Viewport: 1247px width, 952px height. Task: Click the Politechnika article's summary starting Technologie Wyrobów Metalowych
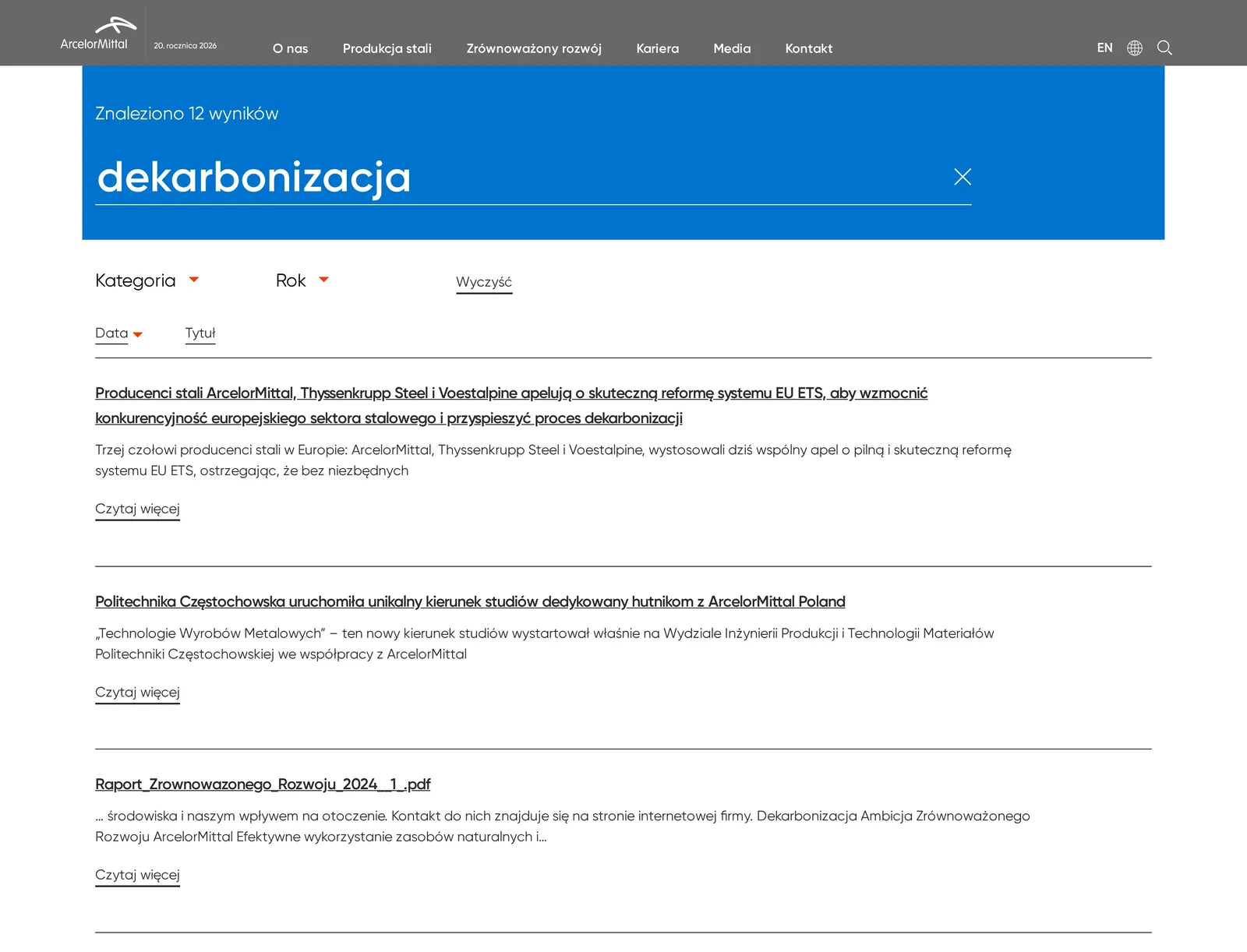[x=545, y=643]
